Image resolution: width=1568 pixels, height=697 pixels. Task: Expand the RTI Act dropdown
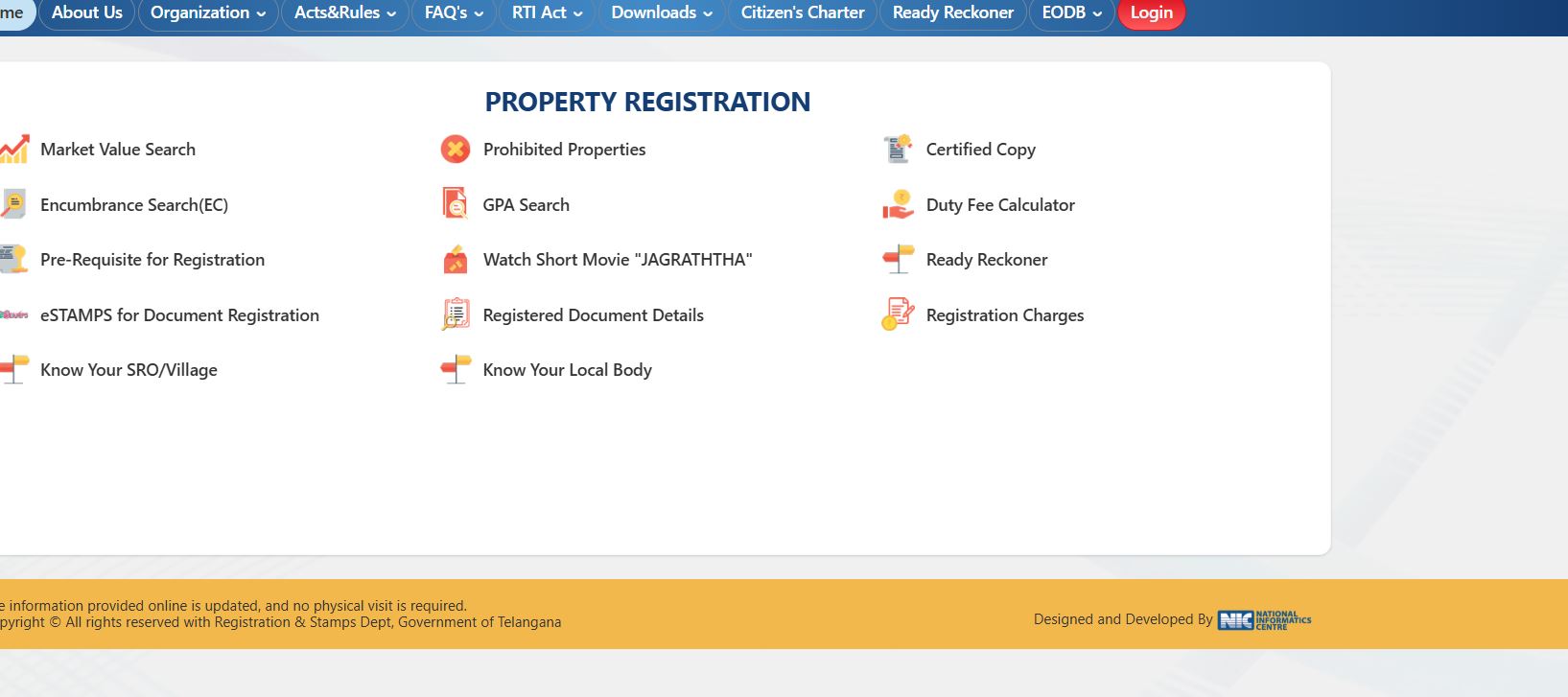coord(547,13)
